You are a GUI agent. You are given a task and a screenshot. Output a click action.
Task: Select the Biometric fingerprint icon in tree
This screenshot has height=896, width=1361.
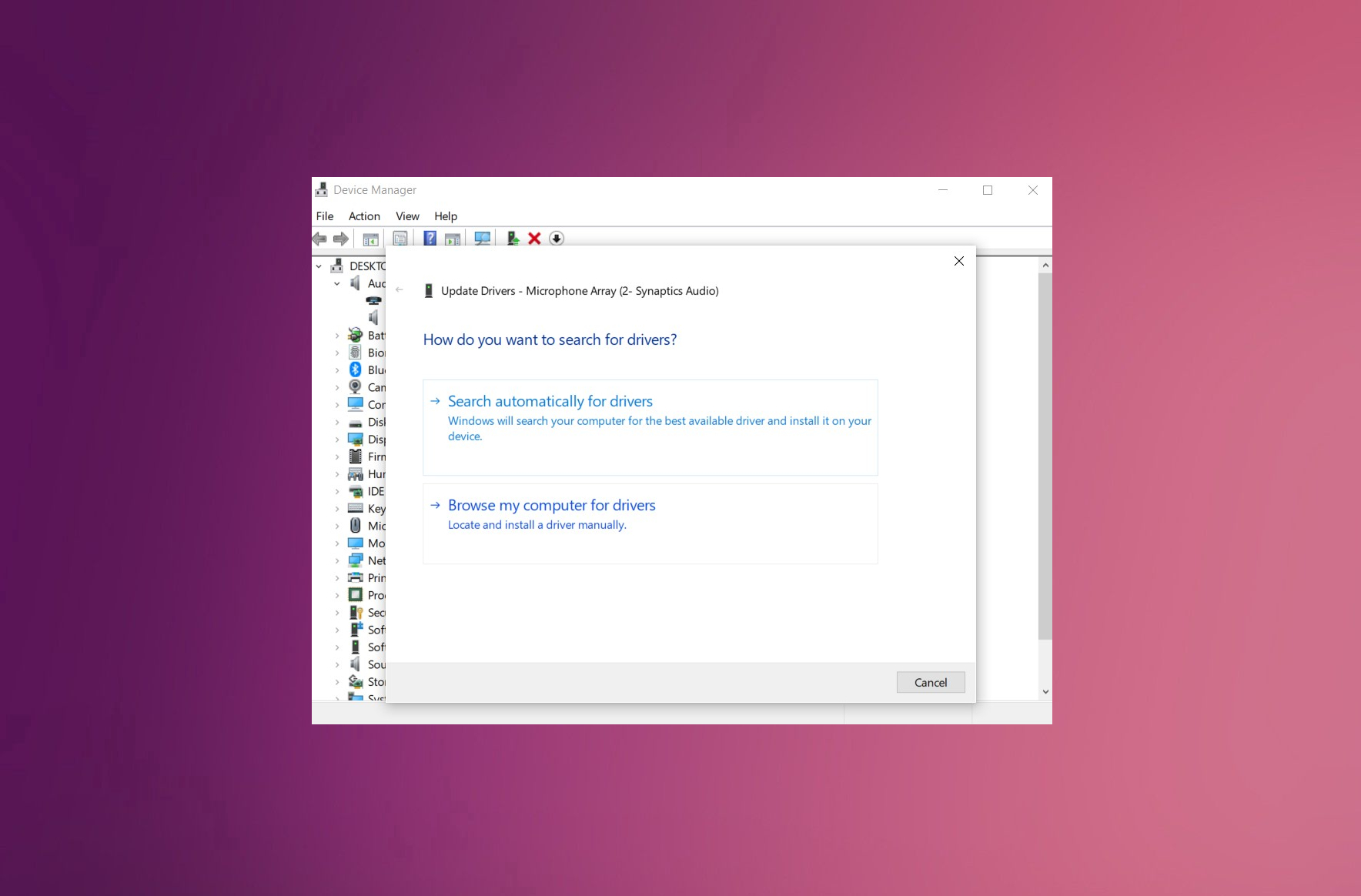355,353
